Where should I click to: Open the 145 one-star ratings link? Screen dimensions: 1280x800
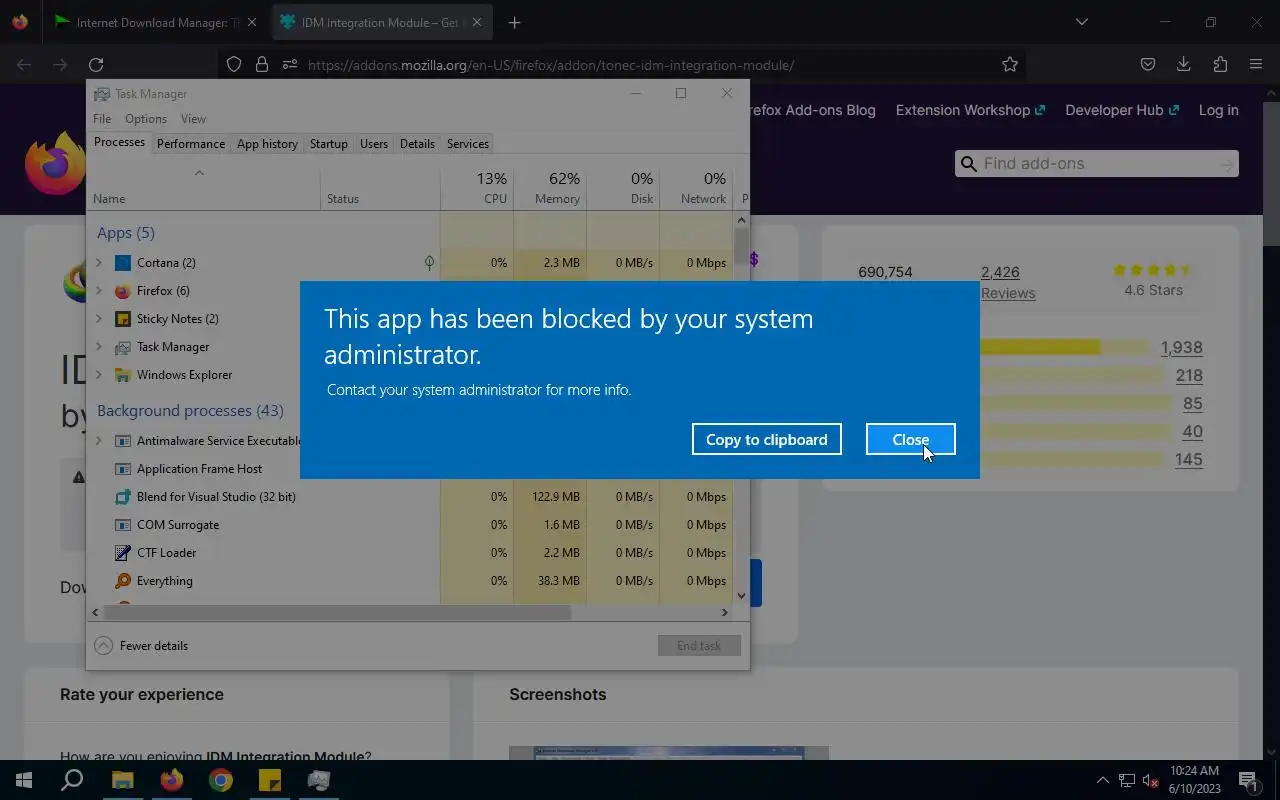(1189, 460)
